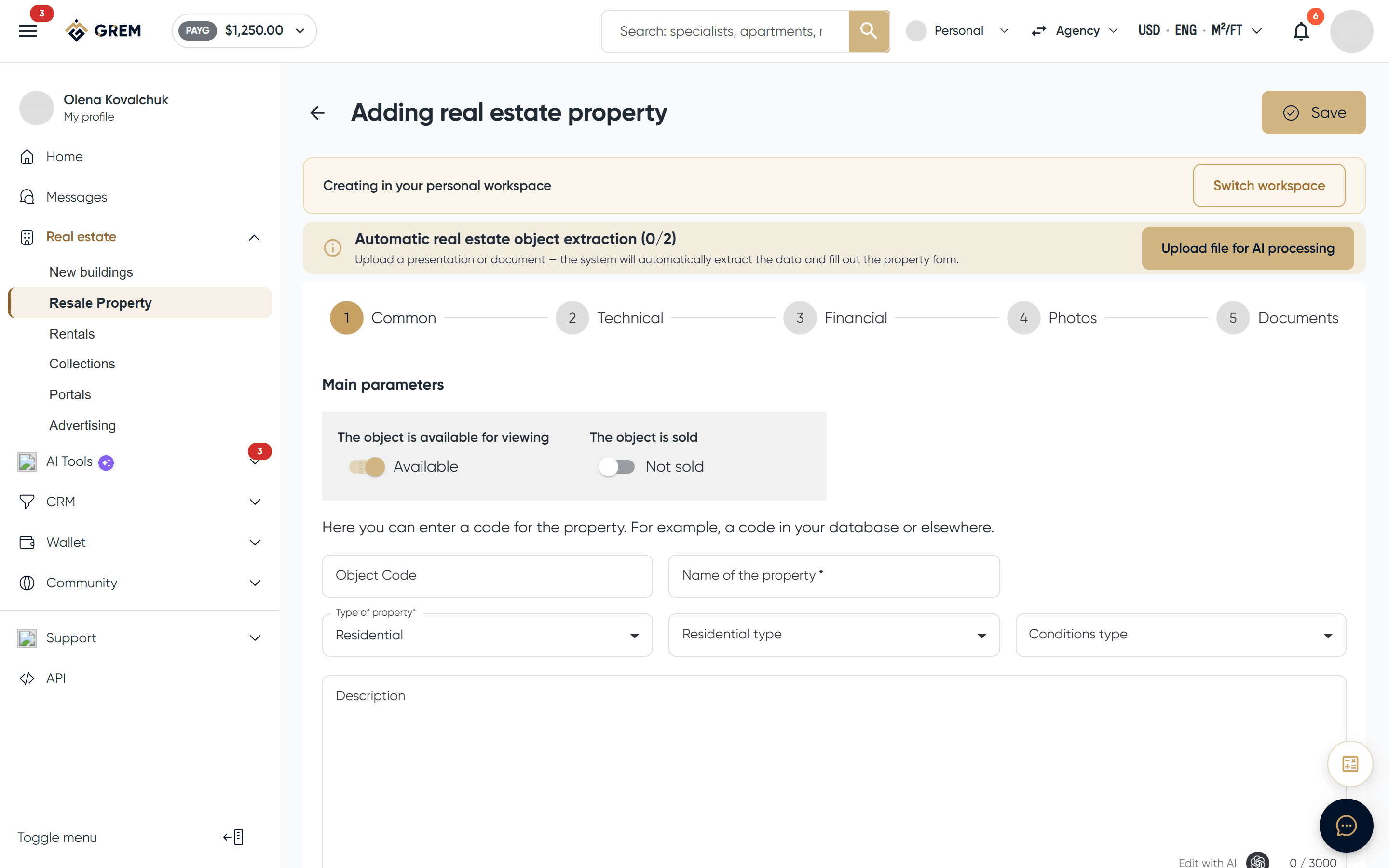Click Upload file for AI processing
The height and width of the screenshot is (868, 1389).
click(x=1248, y=248)
